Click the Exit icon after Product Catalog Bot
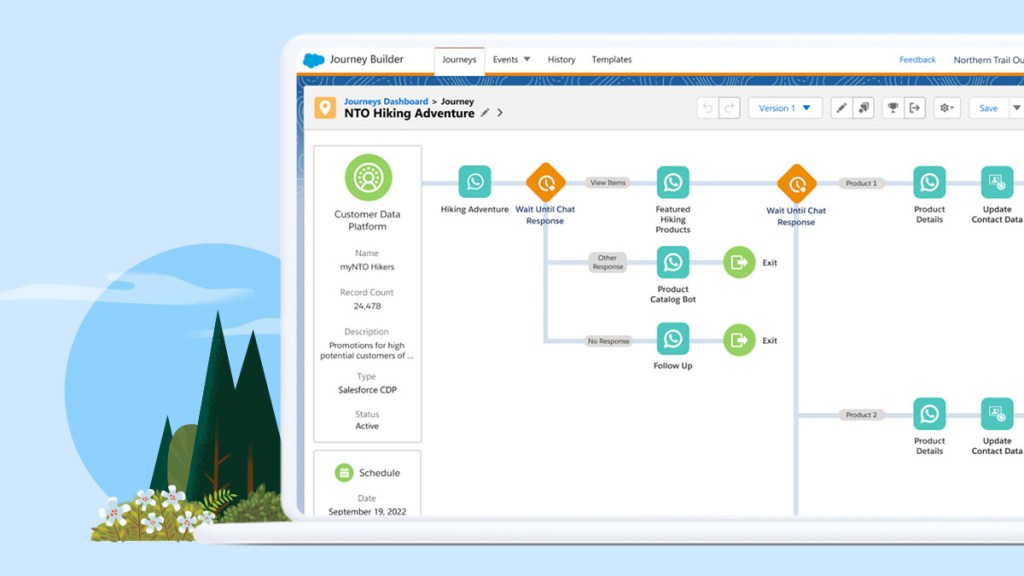 (x=739, y=262)
